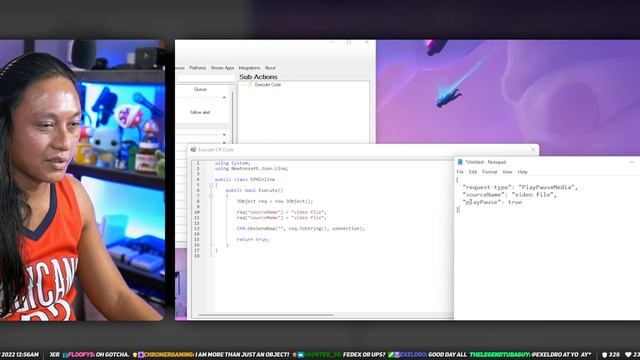Viewport: 640px width, 360px height.
Task: Click the Execute C# Code window icon
Action: [193, 150]
